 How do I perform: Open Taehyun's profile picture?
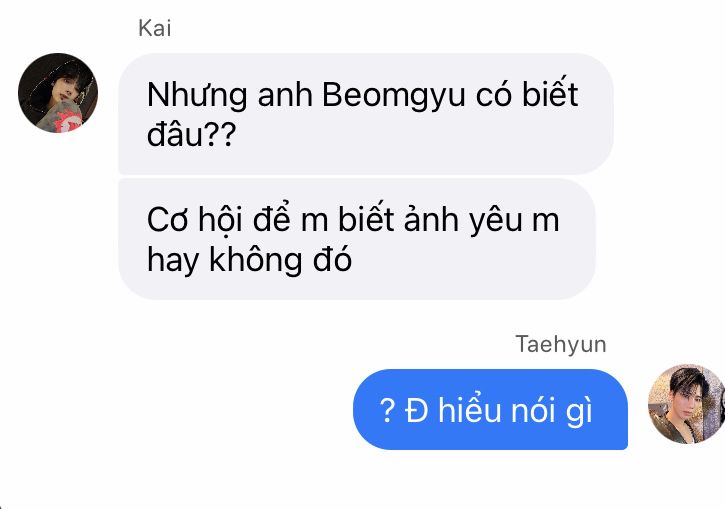pyautogui.click(x=686, y=404)
